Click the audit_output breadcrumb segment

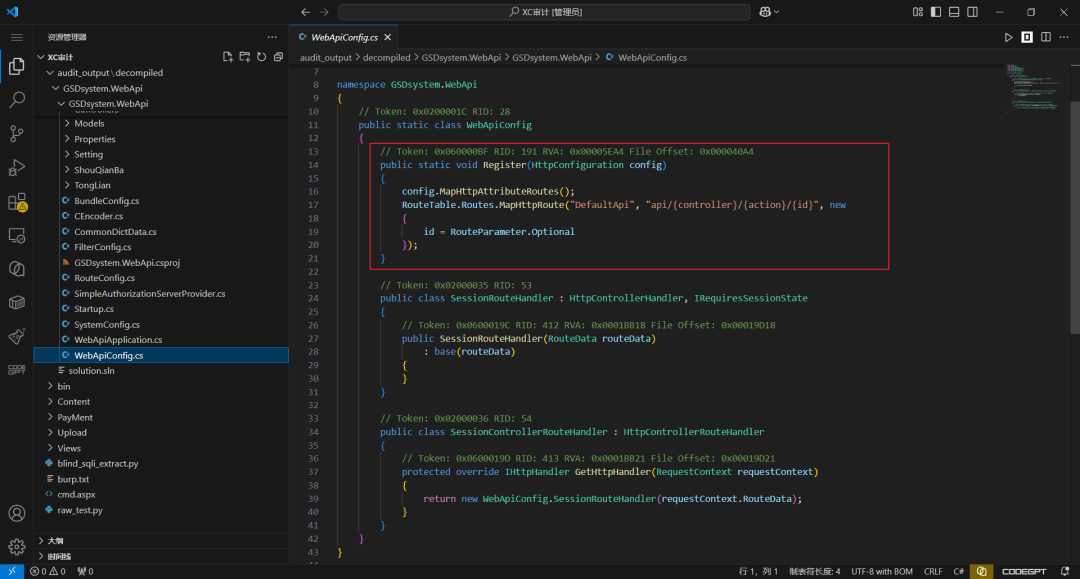pos(326,58)
